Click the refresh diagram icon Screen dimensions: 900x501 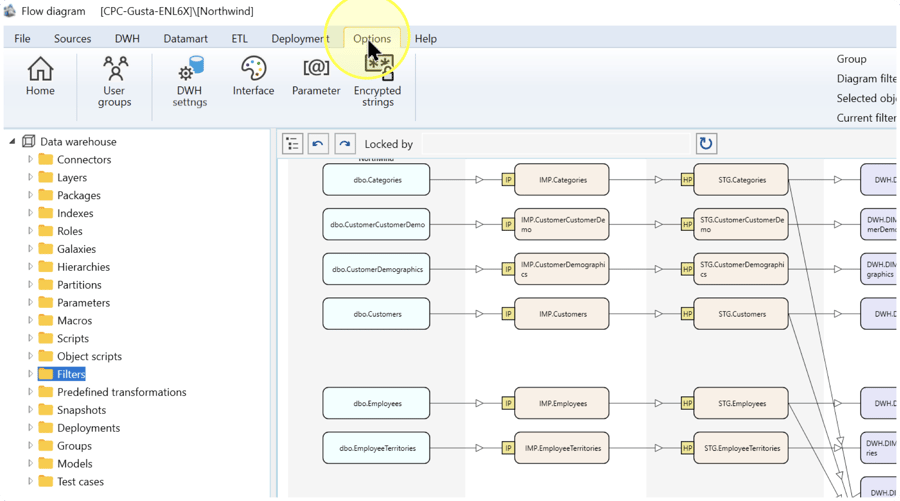point(706,143)
